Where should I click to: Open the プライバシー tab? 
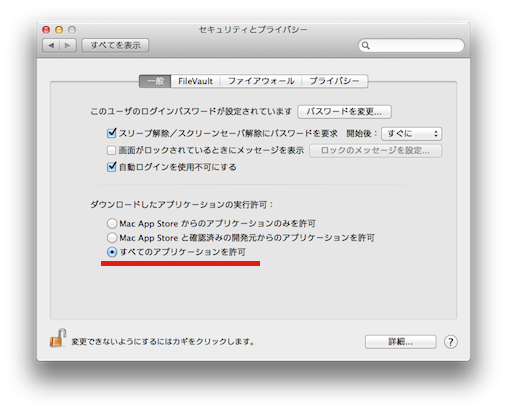coord(335,81)
